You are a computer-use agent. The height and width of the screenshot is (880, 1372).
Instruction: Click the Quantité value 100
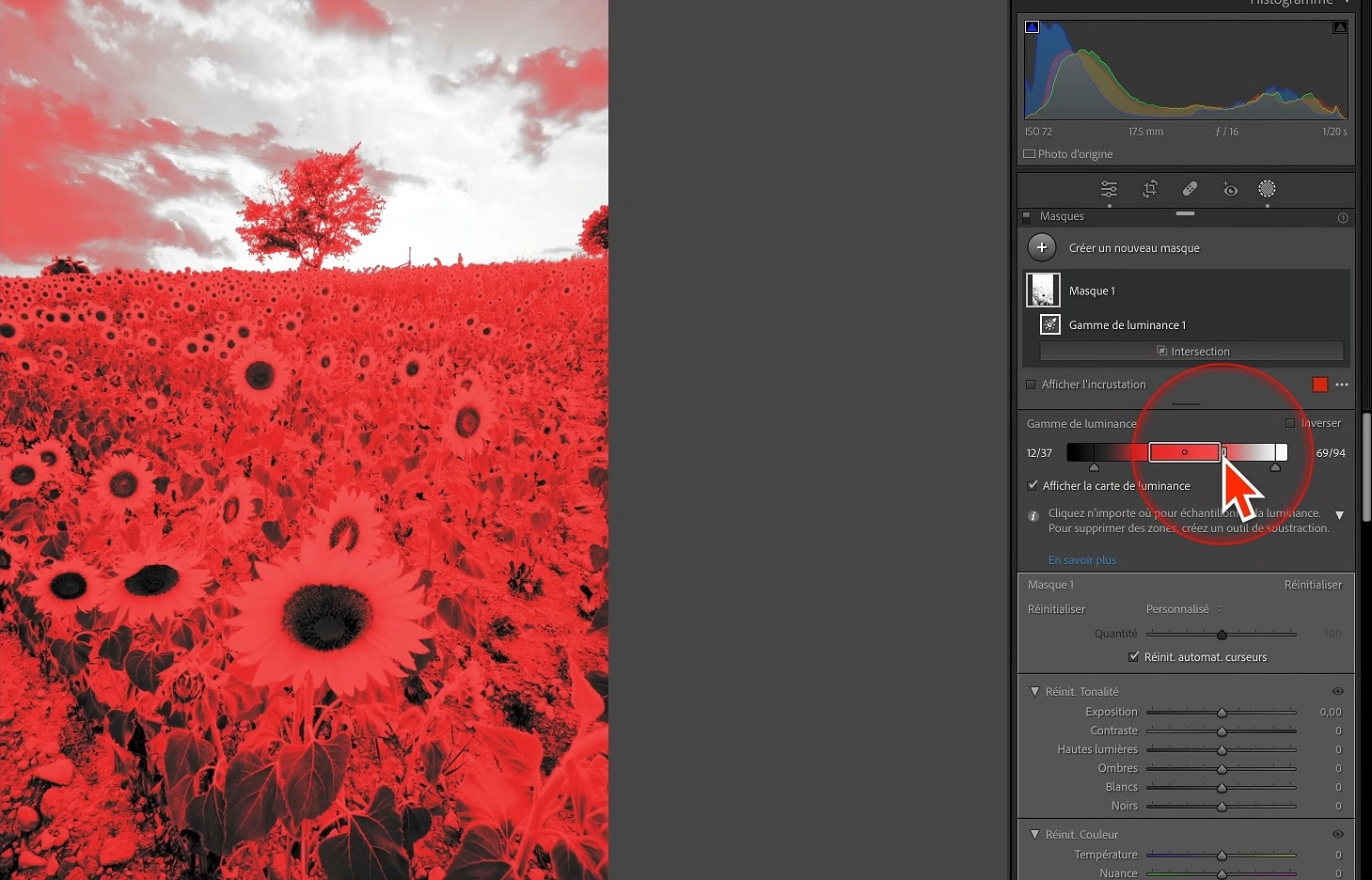[x=1333, y=634]
